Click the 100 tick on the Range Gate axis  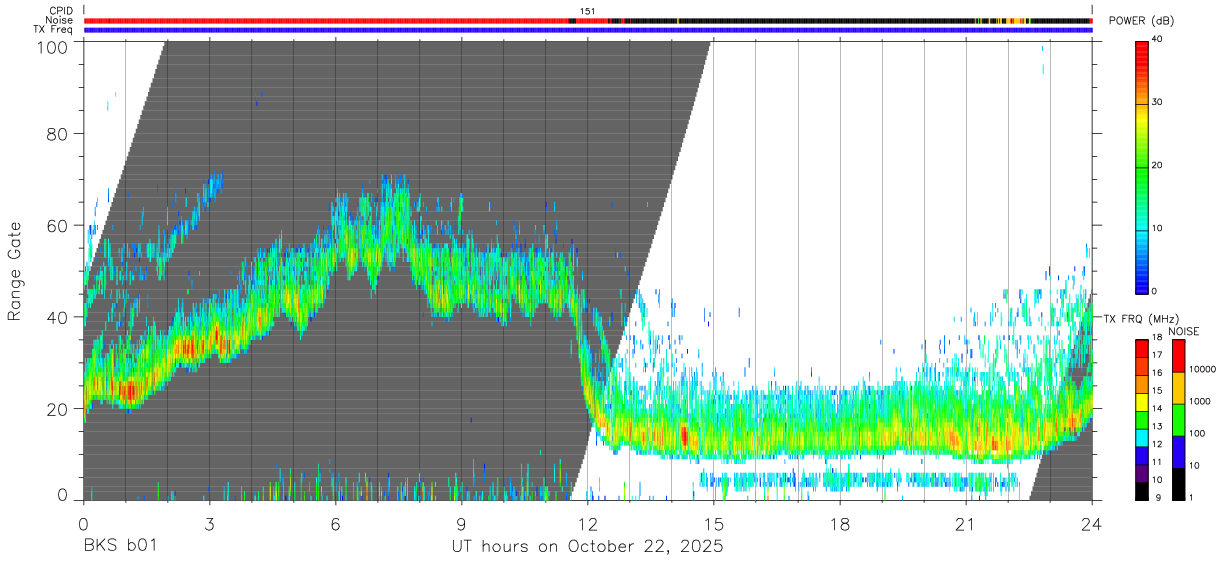(x=52, y=46)
